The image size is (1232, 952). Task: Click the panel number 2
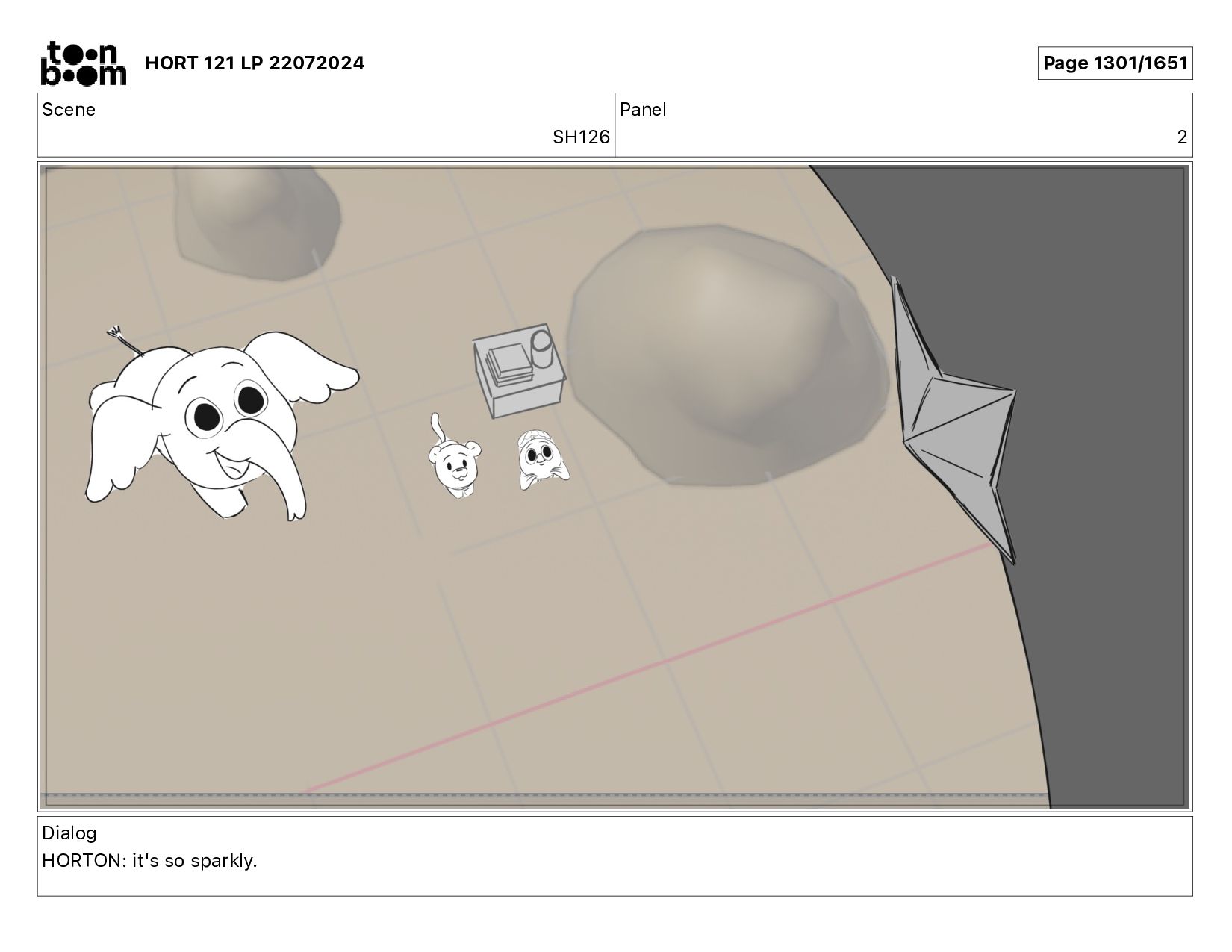(1182, 137)
